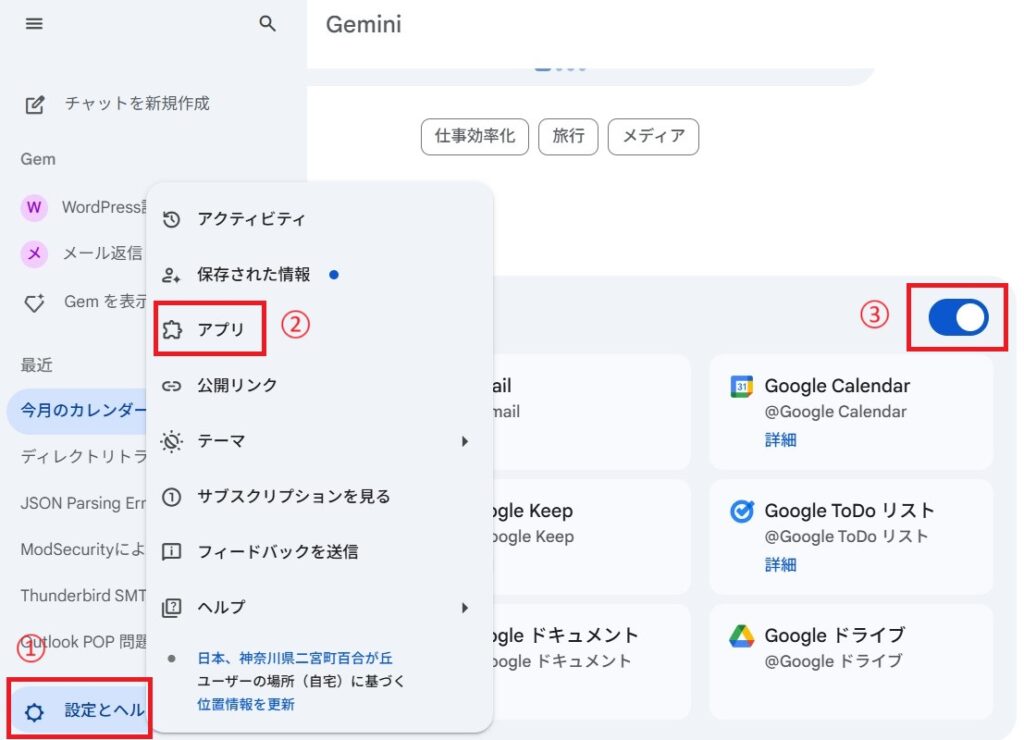Open Outlook POP 問題 recent chat
The width and height of the screenshot is (1024, 740).
[x=84, y=643]
